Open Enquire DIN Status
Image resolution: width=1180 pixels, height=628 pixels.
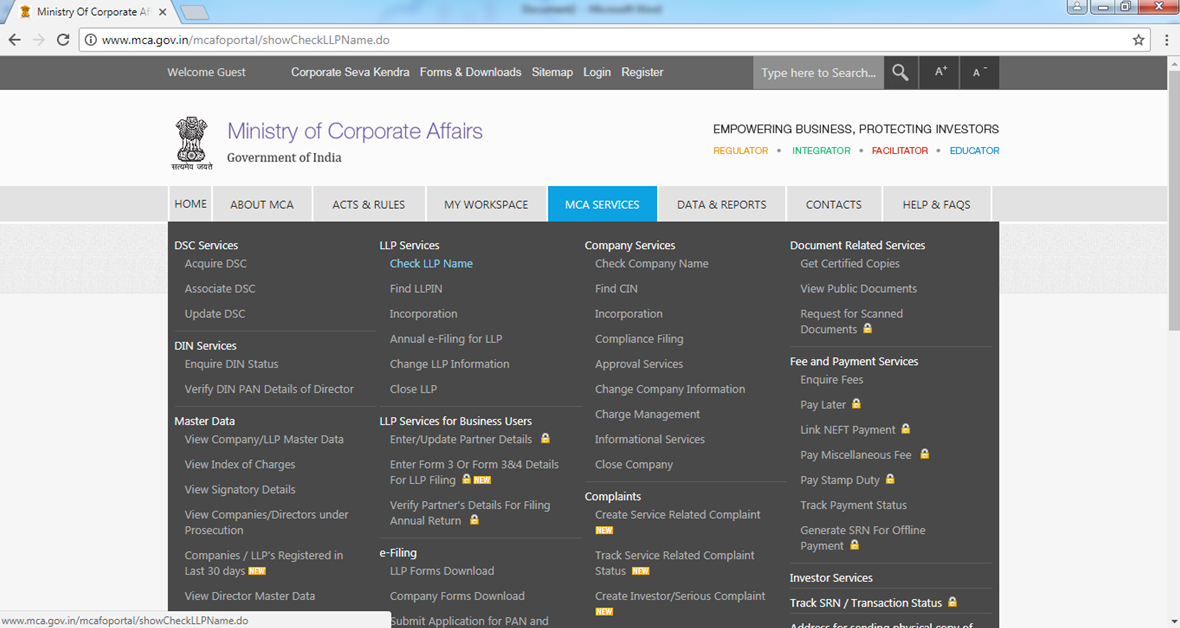tap(231, 364)
